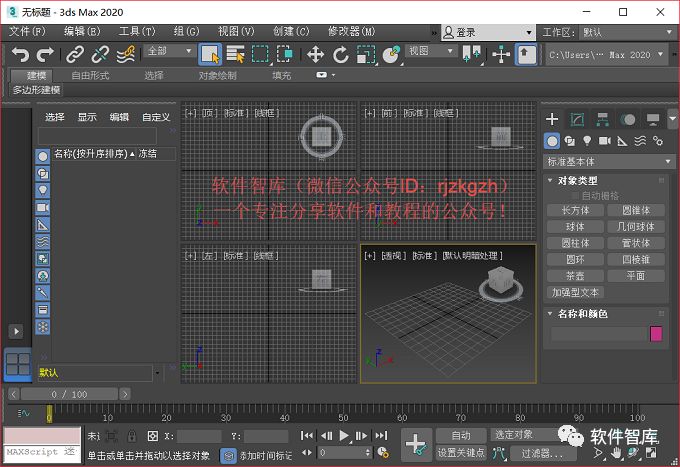Toggle geometry display filter in Scene Explorer

coord(42,156)
